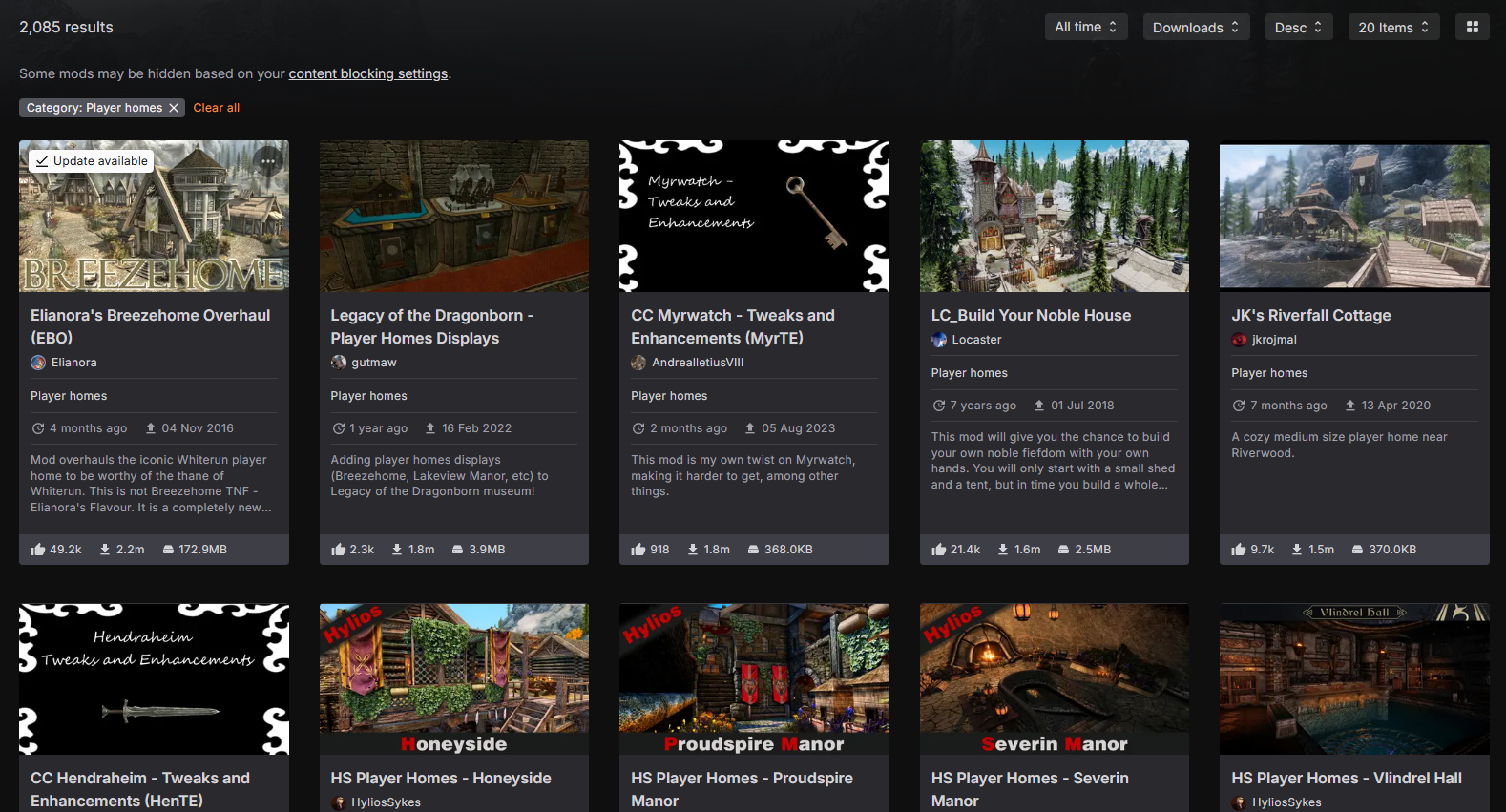Click the thumbs-up icon beside 918
Screen dimensions: 1506x812
(x=638, y=550)
